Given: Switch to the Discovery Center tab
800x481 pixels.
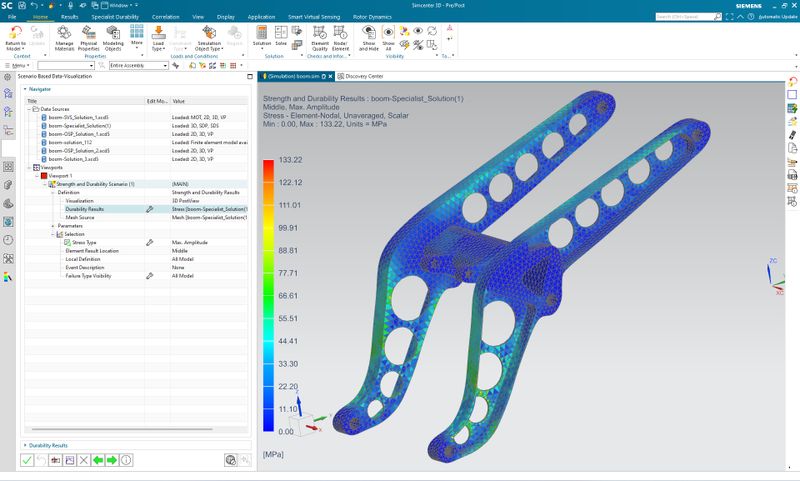Looking at the screenshot, I should pos(360,77).
